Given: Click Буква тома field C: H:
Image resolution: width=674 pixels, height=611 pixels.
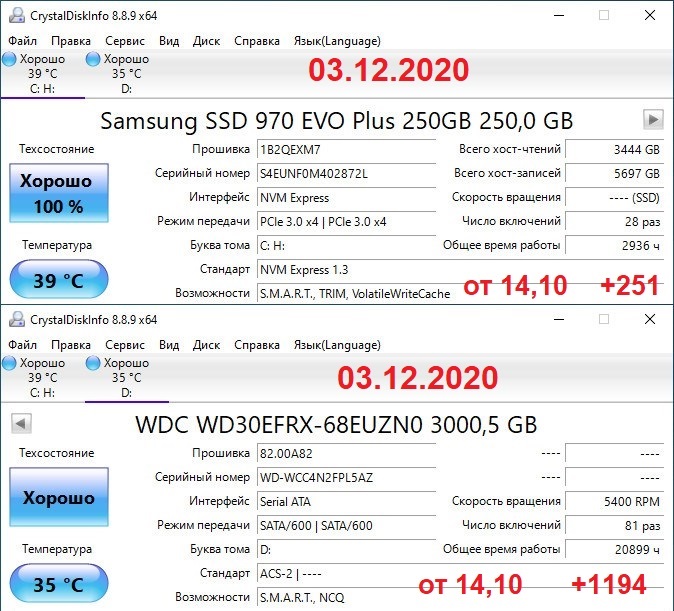Looking at the screenshot, I should pyautogui.click(x=346, y=246).
